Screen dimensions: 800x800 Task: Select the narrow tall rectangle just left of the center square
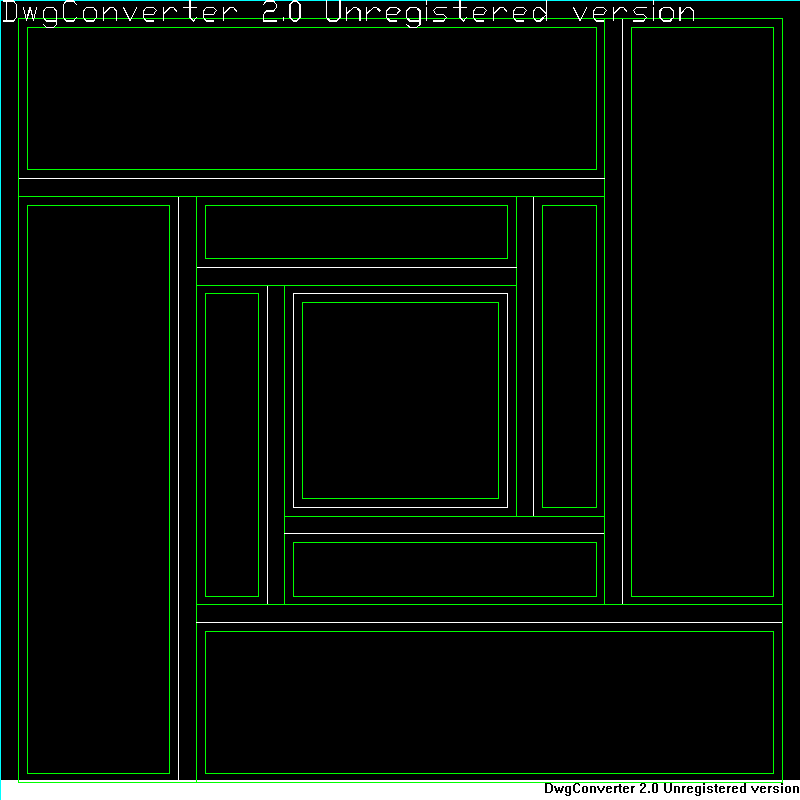(x=232, y=445)
